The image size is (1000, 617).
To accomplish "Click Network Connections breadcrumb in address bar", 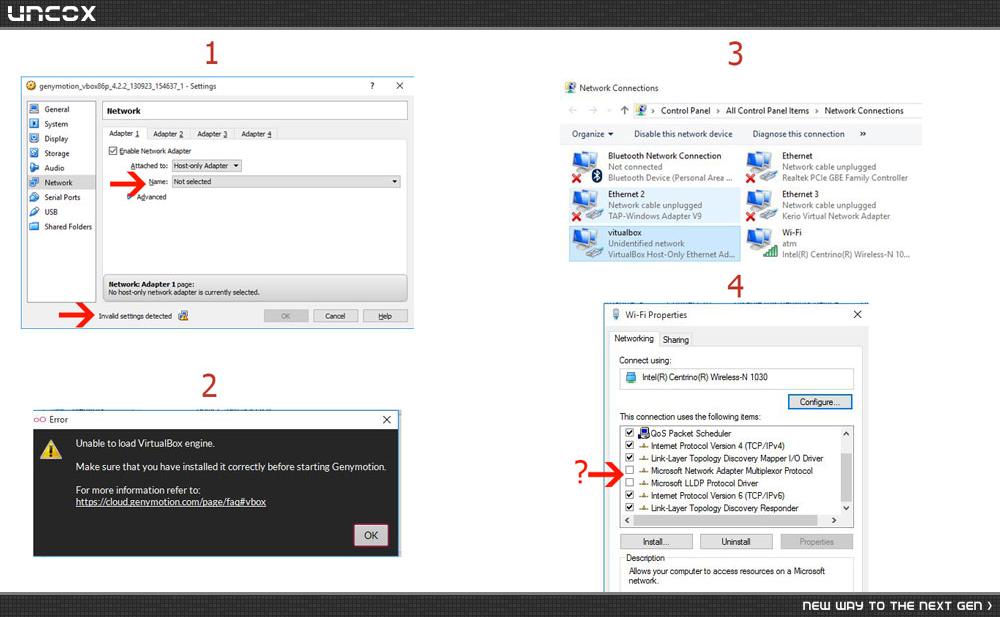I will [x=864, y=111].
